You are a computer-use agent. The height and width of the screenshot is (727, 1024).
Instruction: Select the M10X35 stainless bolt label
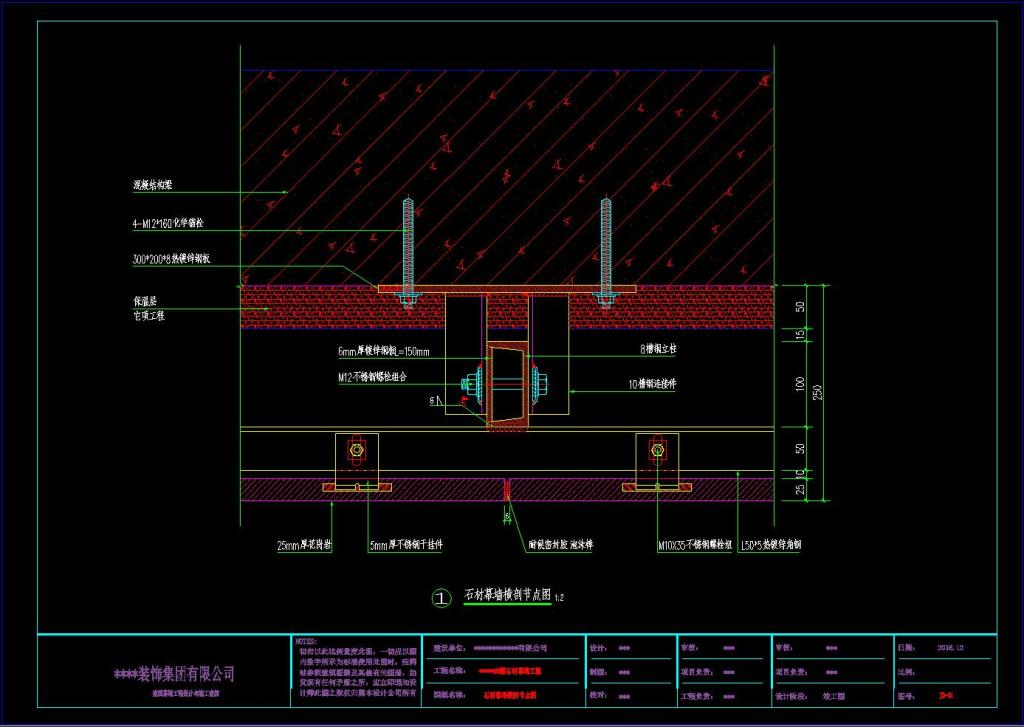(x=694, y=545)
